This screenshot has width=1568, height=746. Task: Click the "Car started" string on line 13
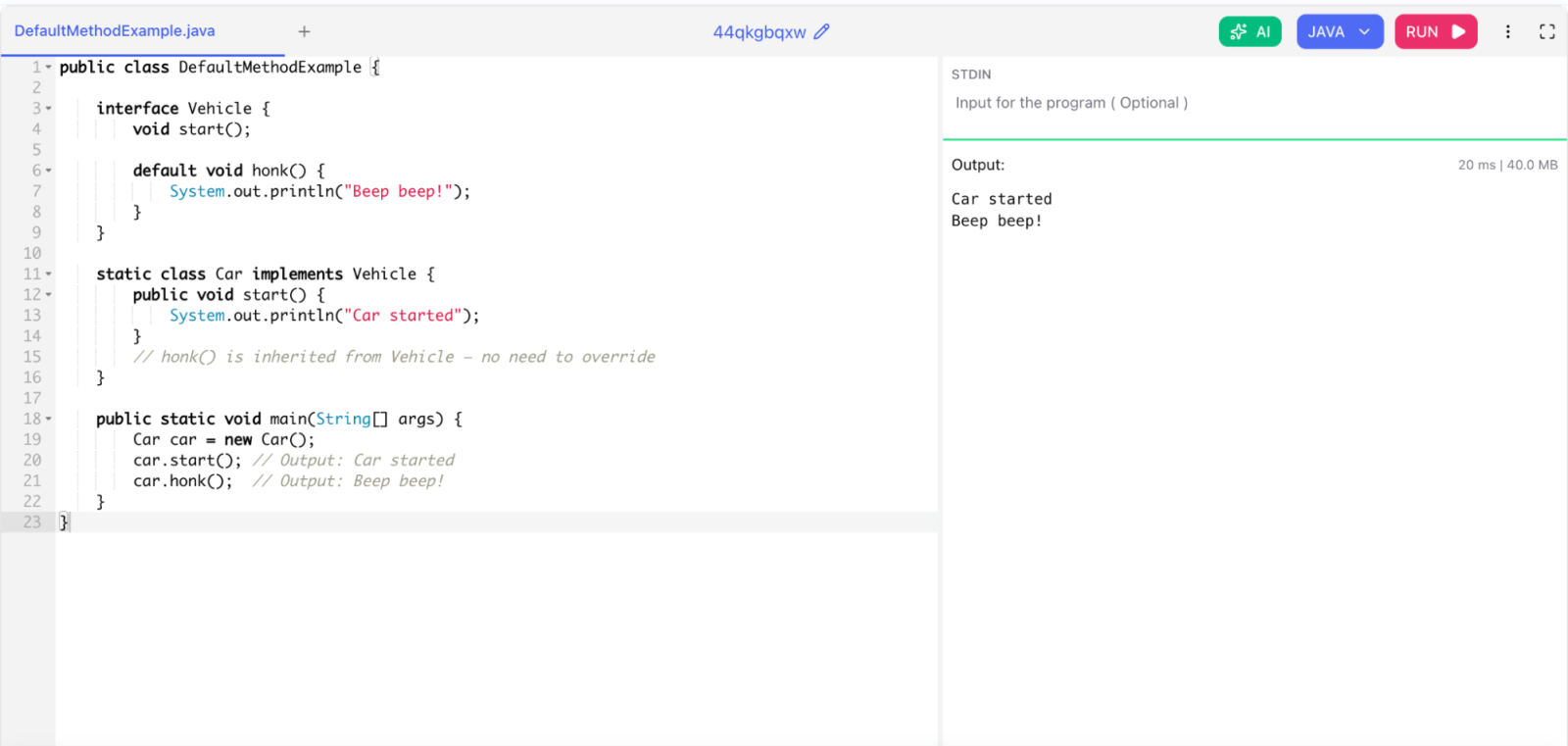click(x=403, y=316)
